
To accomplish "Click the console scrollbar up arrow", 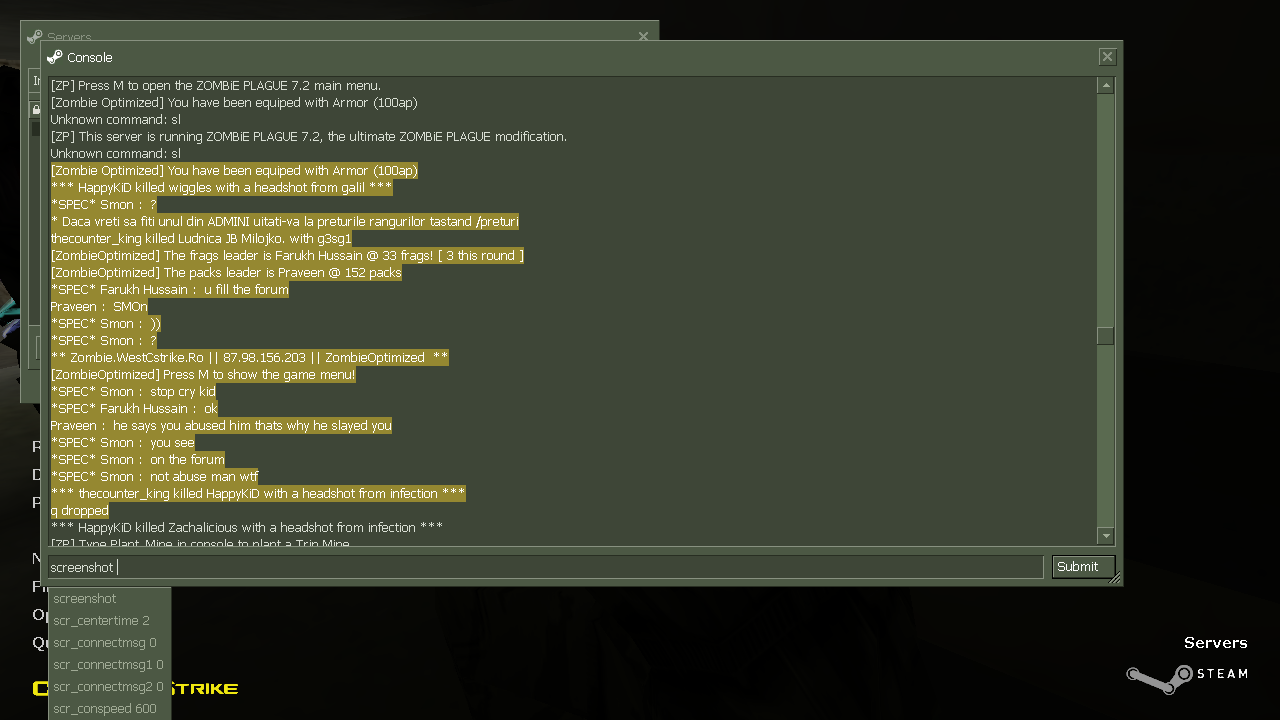I will pyautogui.click(x=1105, y=86).
